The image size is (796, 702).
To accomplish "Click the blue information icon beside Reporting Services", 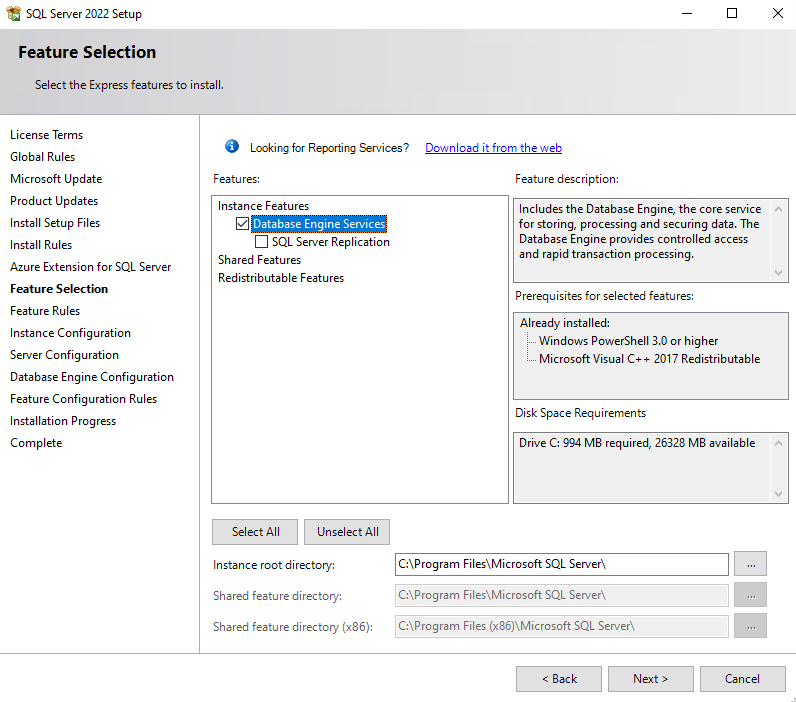I will coord(232,146).
